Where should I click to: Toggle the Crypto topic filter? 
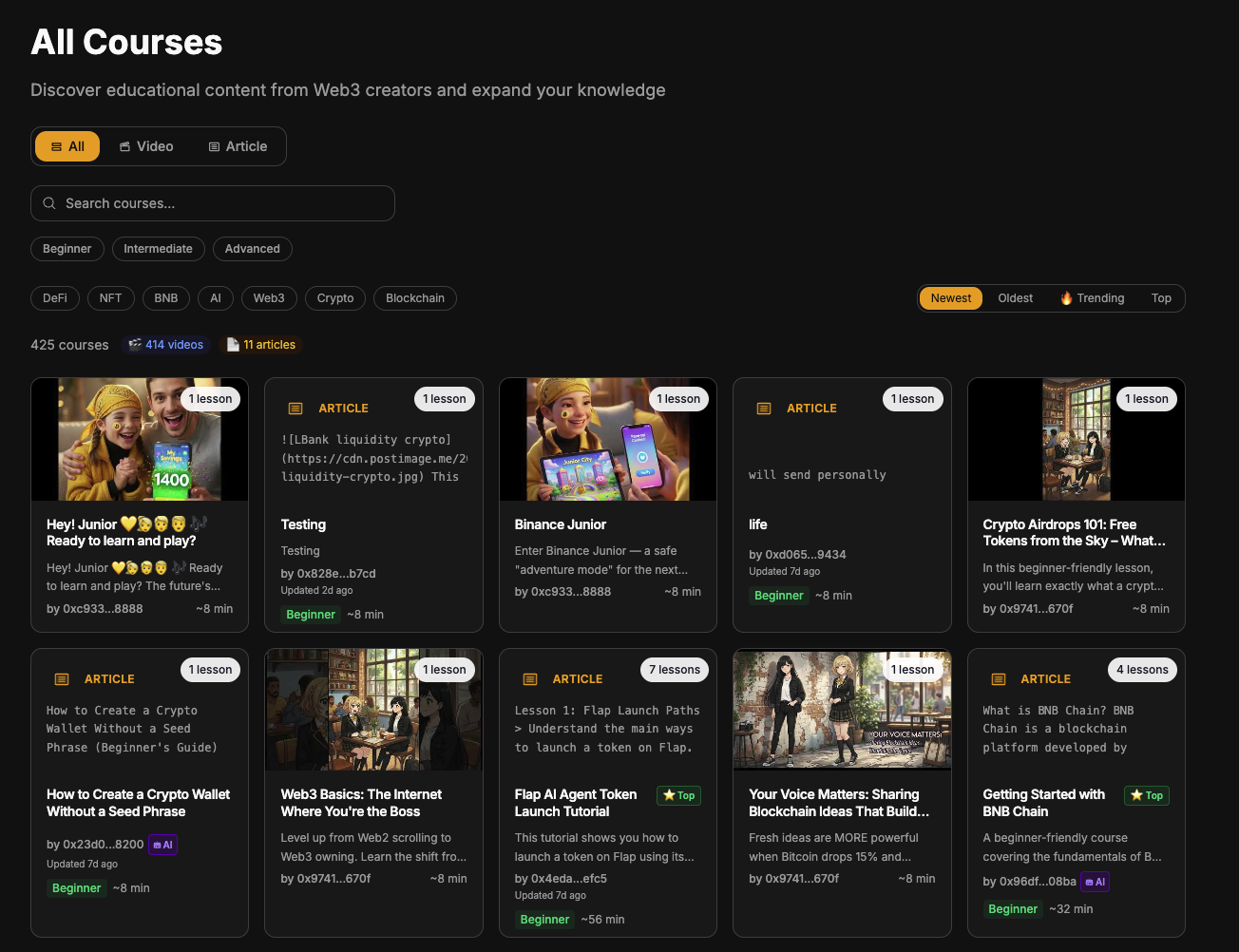[335, 298]
